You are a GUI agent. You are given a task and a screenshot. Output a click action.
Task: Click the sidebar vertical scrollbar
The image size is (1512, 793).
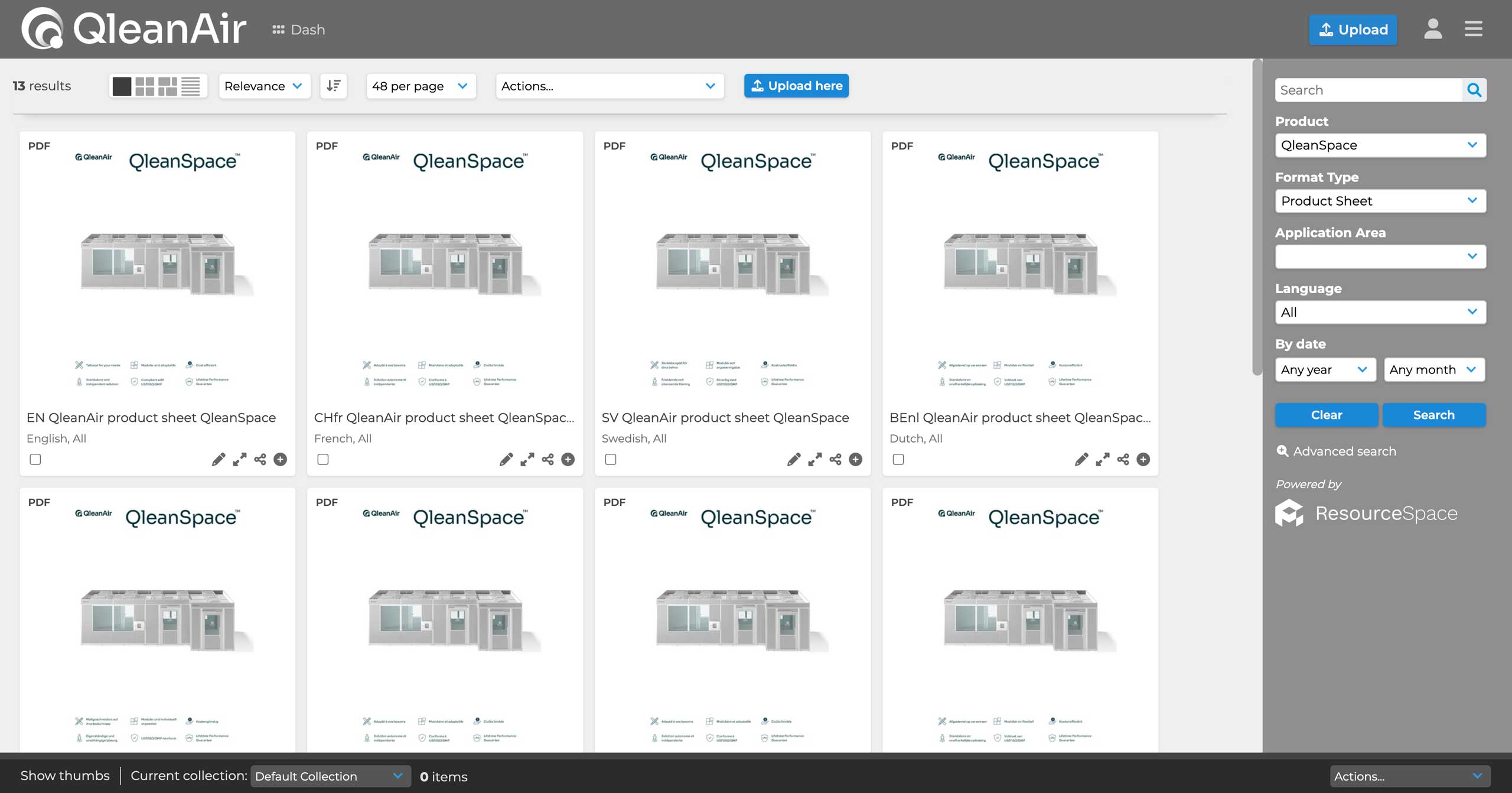tap(1257, 216)
